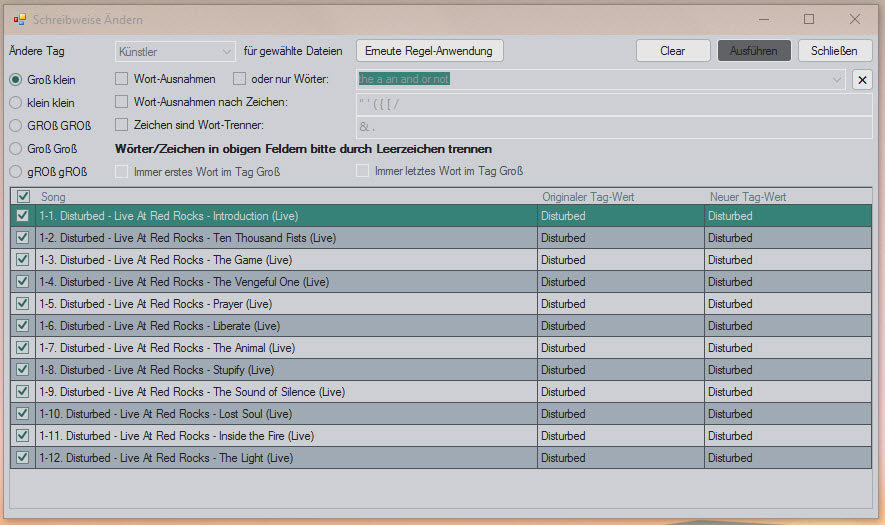Expand the word exceptions combo box arrow
The height and width of the screenshot is (525, 885).
[x=836, y=80]
